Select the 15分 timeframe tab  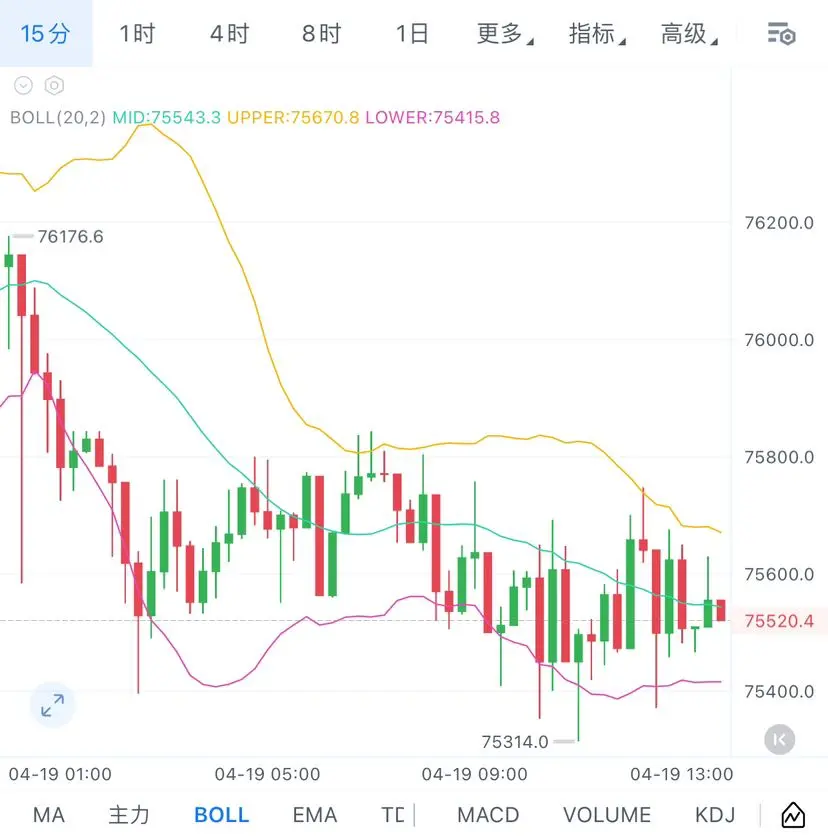tap(46, 34)
